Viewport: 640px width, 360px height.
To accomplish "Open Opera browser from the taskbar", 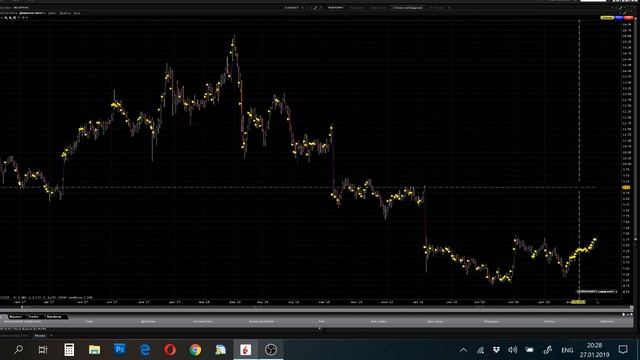I will coord(170,349).
